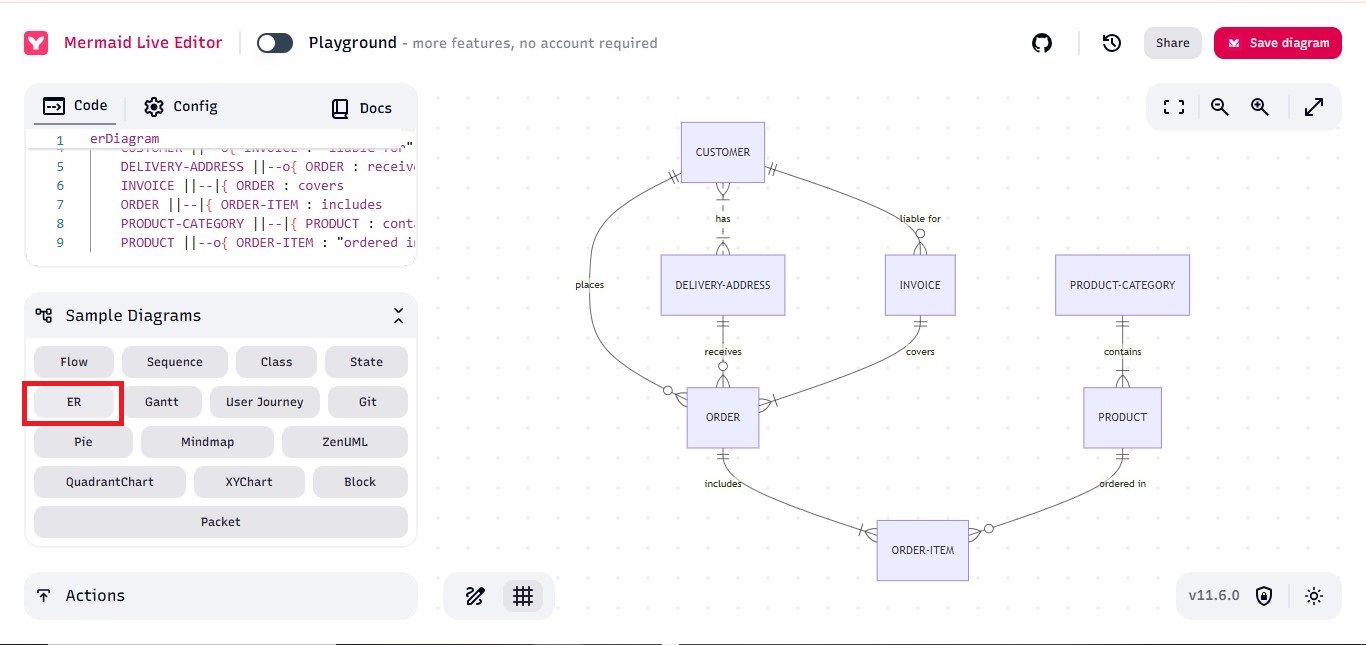Open the GitHub repository icon
1366x645 pixels.
pyautogui.click(x=1042, y=43)
